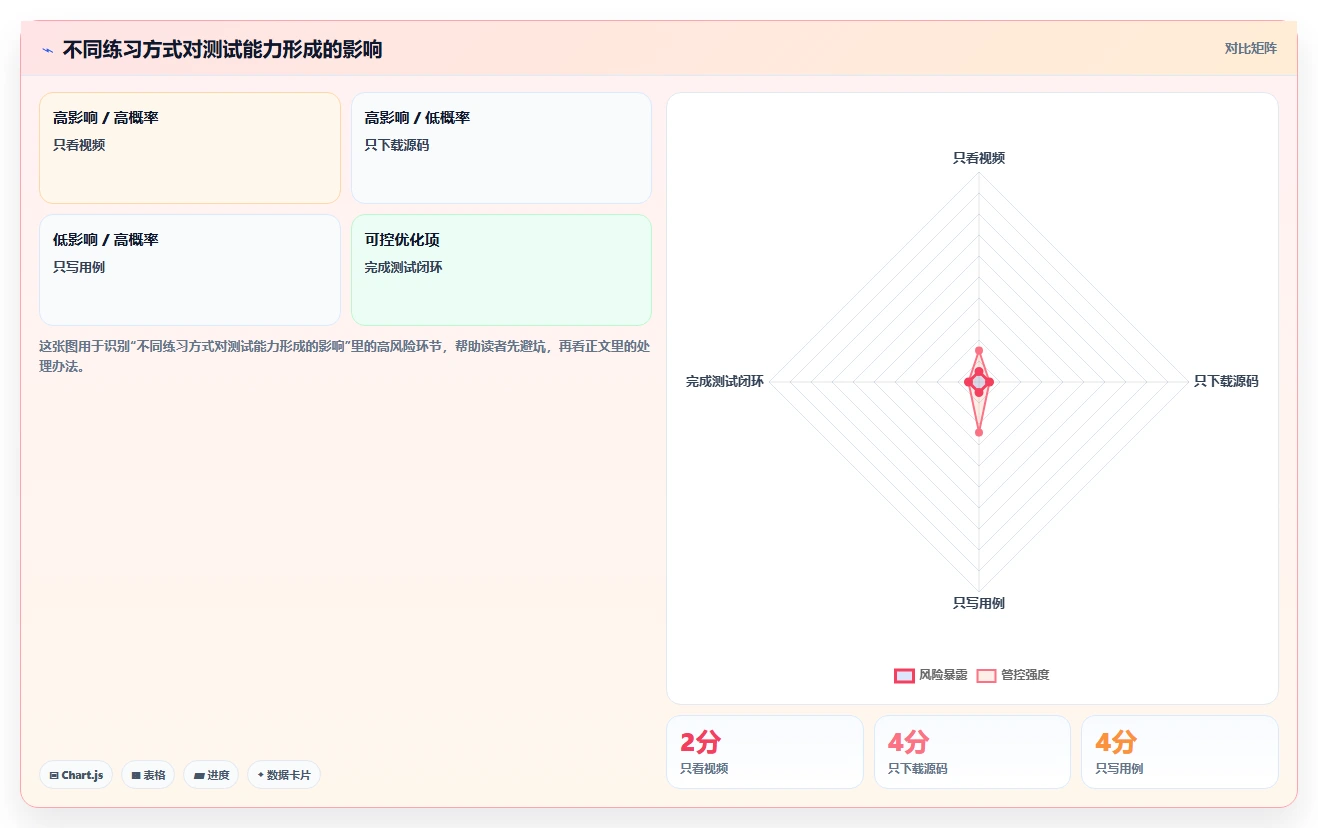Click the bottom radar data point
This screenshot has width=1318, height=828.
(x=979, y=432)
